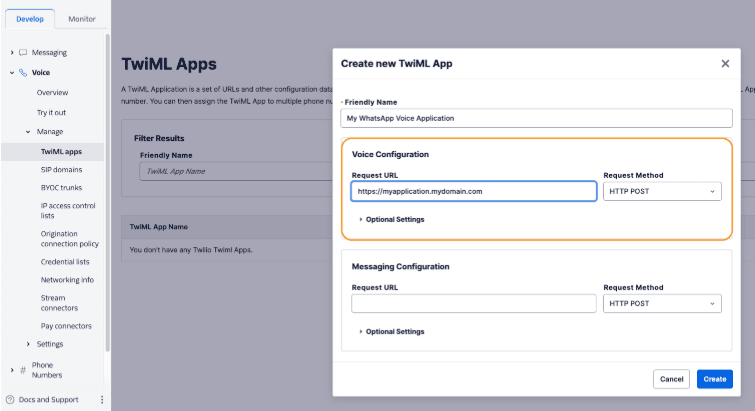Expand Messaging Configuration Optional Settings
Image resolution: width=755 pixels, height=411 pixels.
pyautogui.click(x=391, y=331)
